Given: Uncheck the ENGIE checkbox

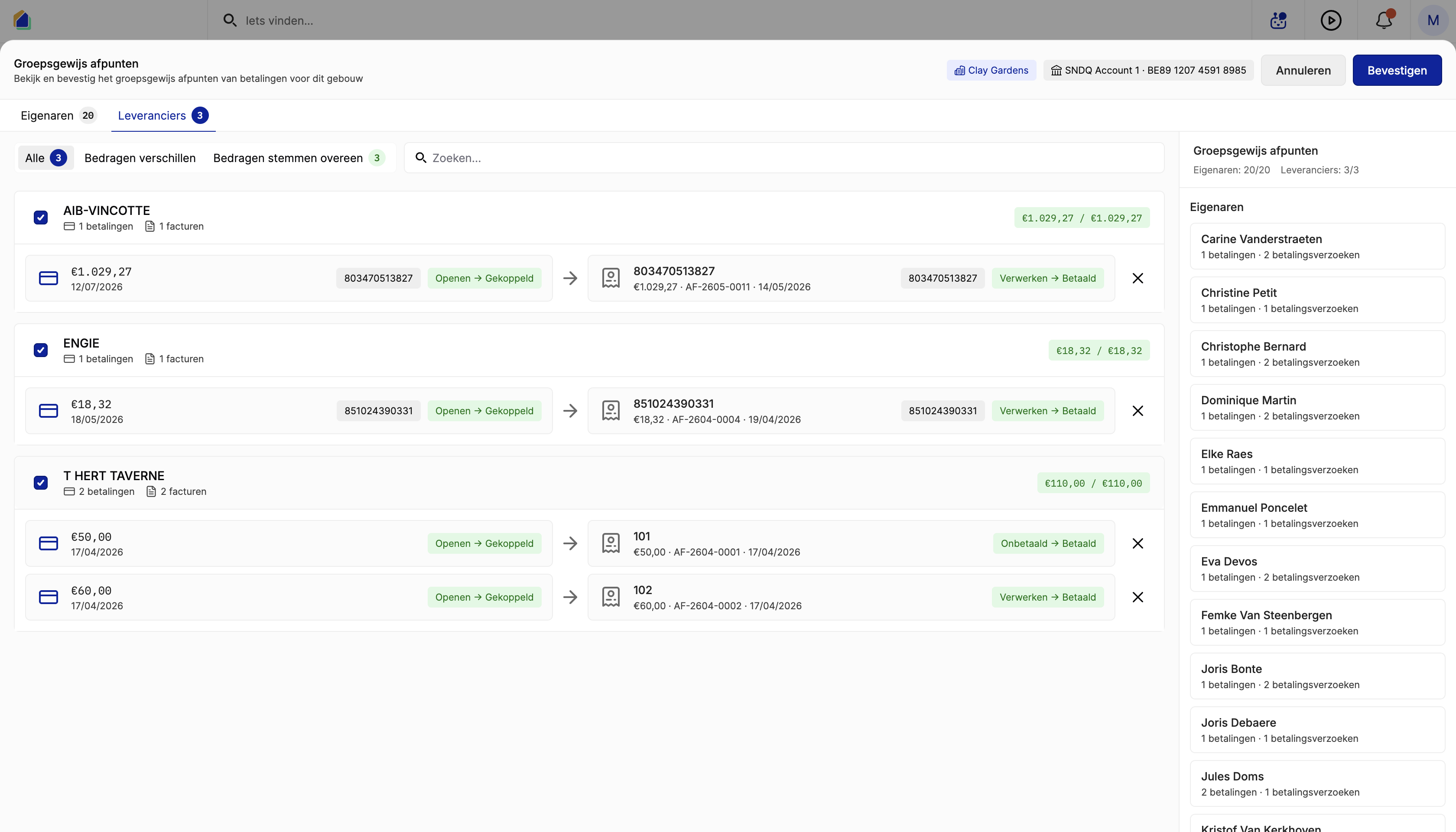Looking at the screenshot, I should [x=41, y=350].
